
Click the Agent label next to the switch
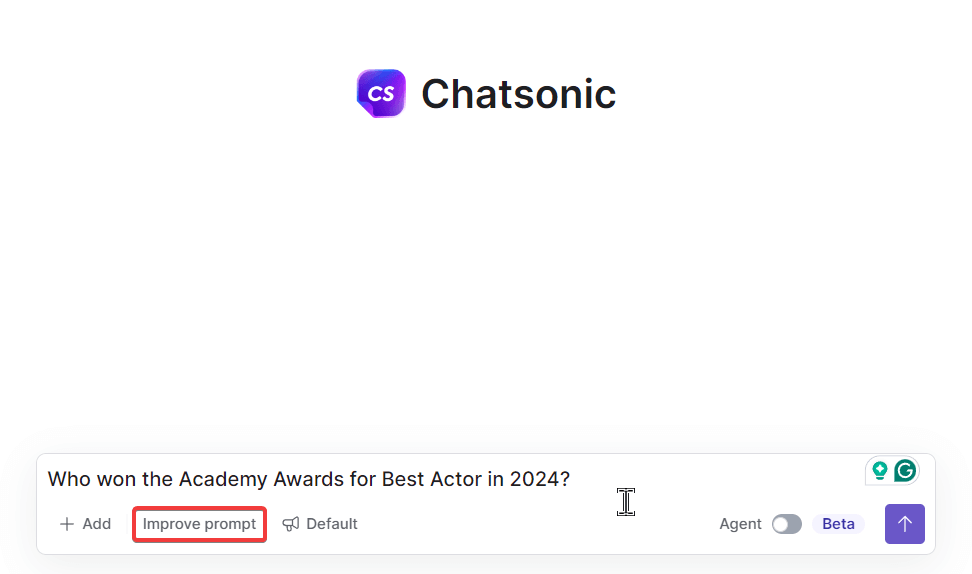pos(740,524)
